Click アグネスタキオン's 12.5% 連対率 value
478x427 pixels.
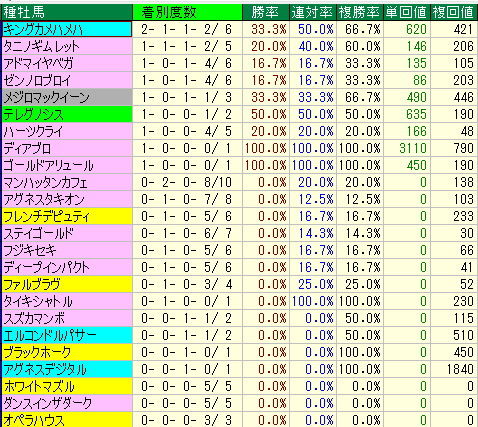click(316, 199)
